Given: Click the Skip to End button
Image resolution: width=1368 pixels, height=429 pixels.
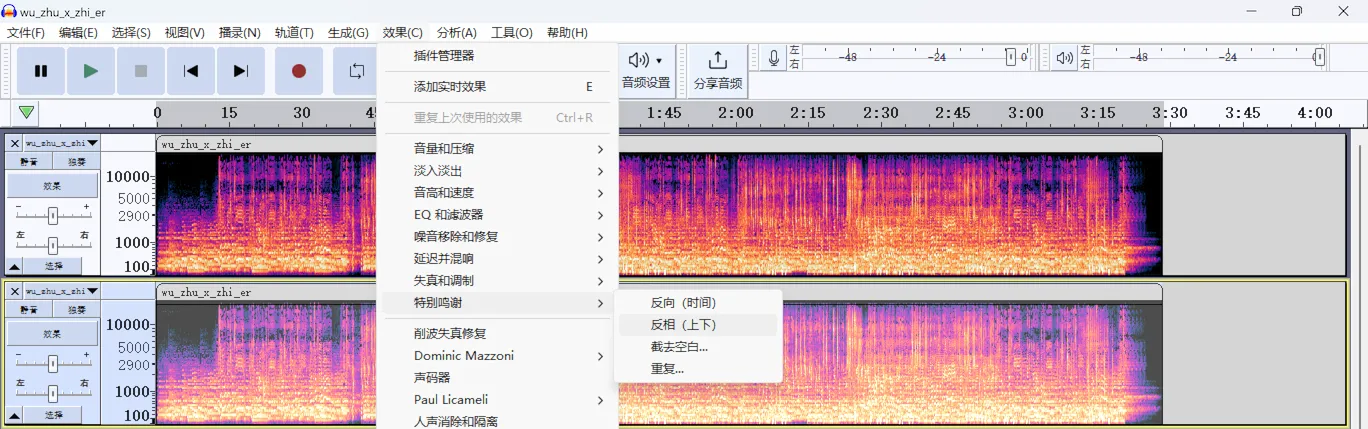Looking at the screenshot, I should pos(241,71).
